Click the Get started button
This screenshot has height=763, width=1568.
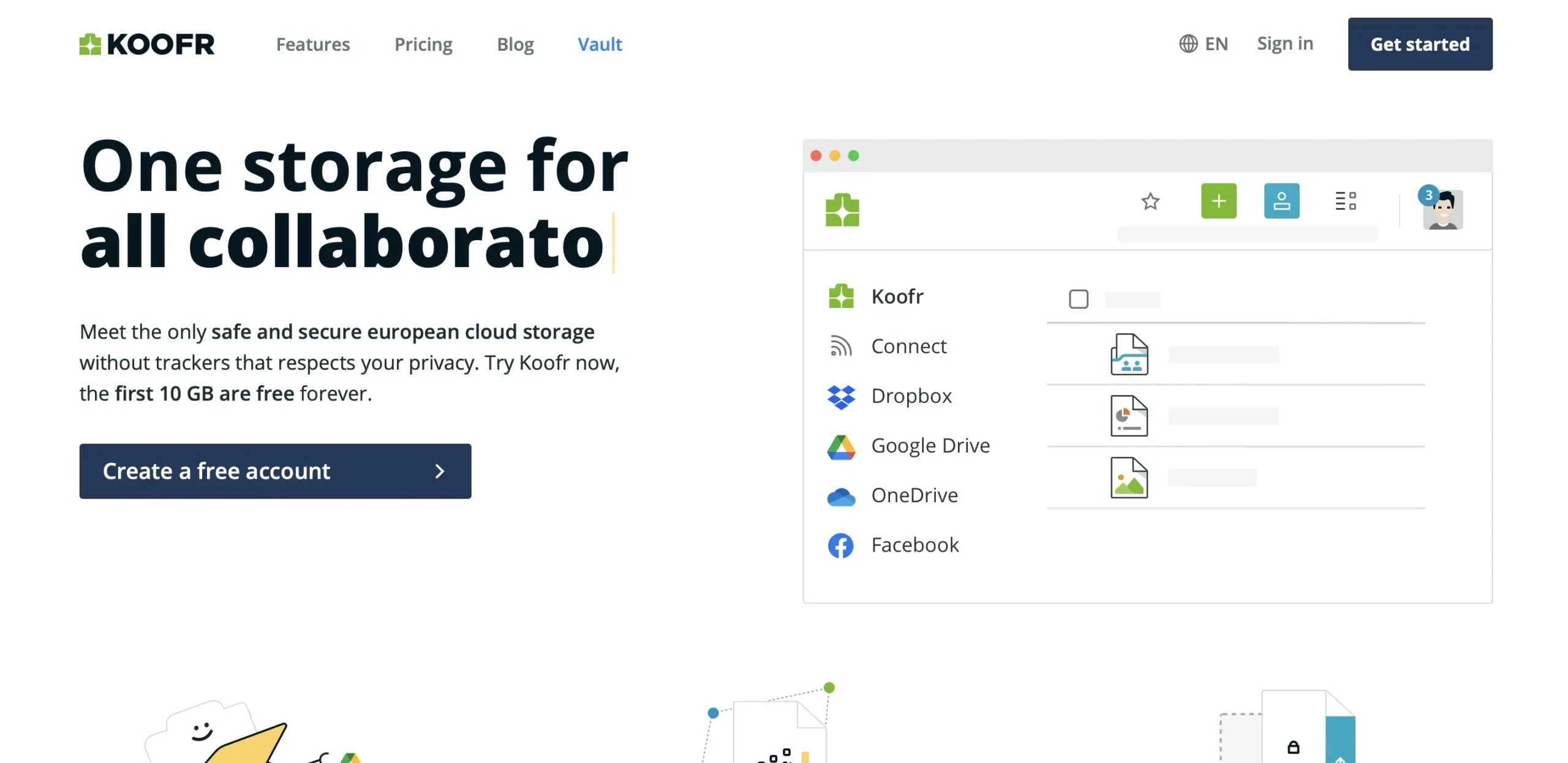coord(1420,44)
